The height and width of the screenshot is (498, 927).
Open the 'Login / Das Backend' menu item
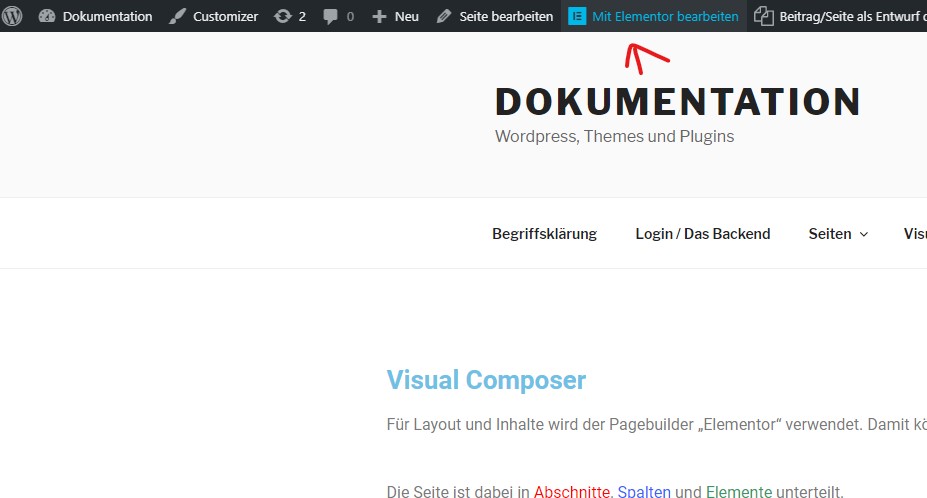pyautogui.click(x=702, y=234)
